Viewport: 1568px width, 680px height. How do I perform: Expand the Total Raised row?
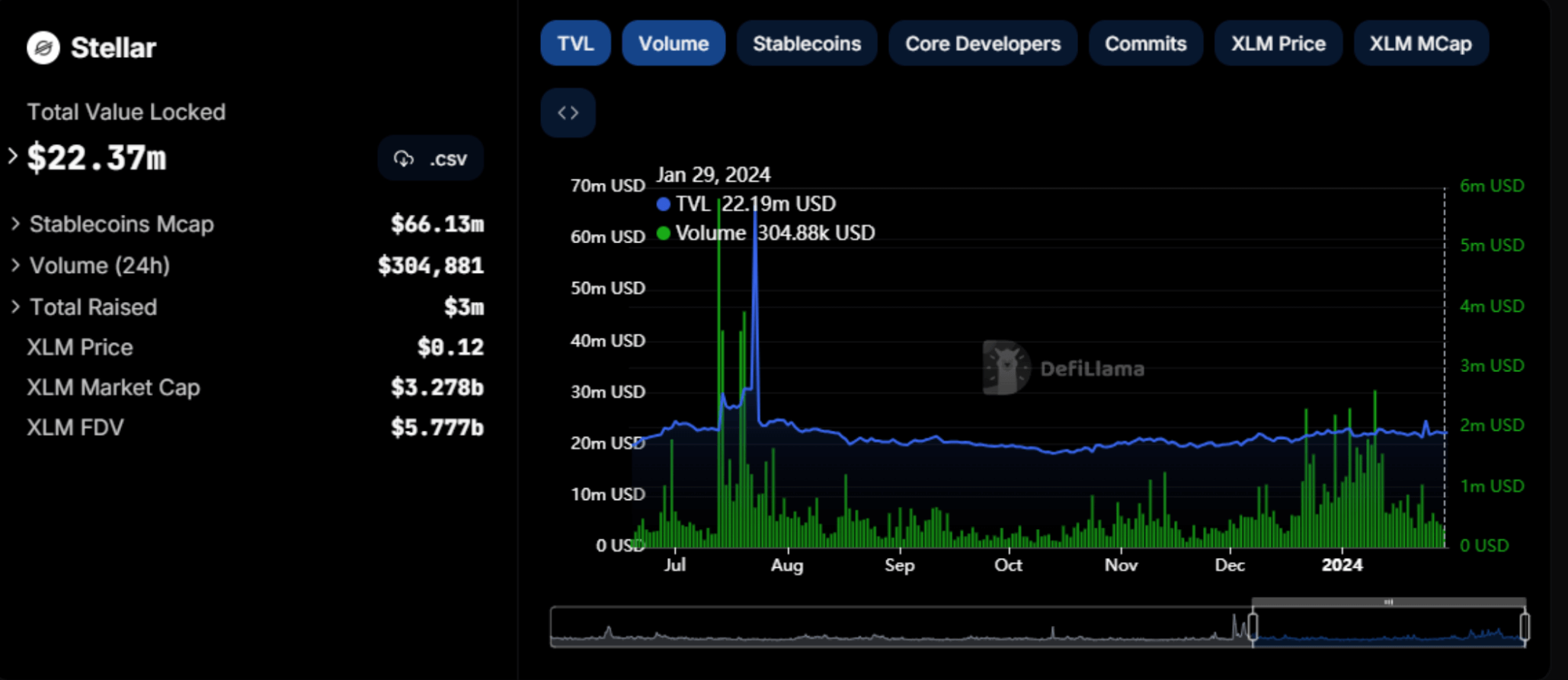[x=15, y=306]
